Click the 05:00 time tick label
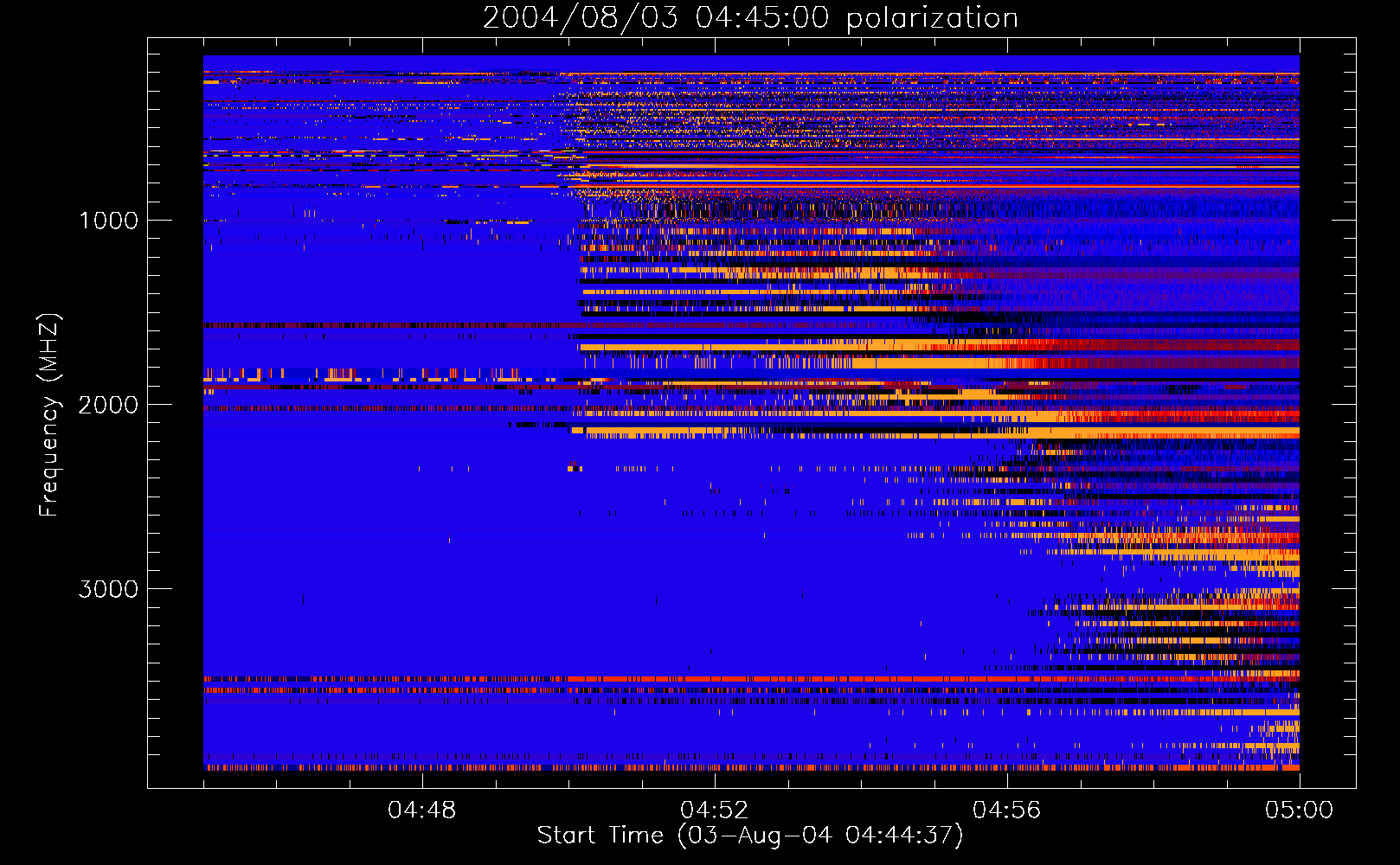The height and width of the screenshot is (865, 1400). point(1300,811)
